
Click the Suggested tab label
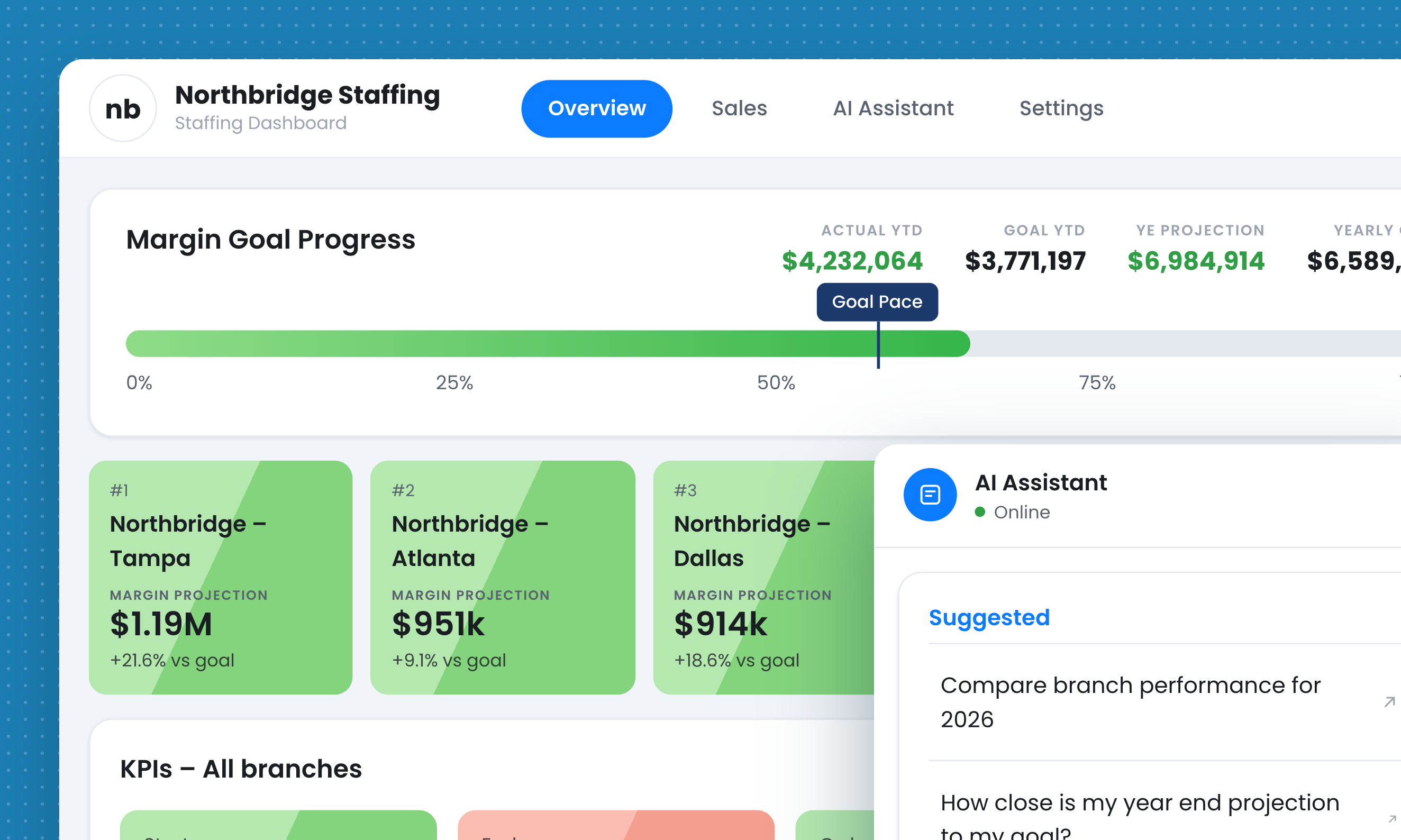click(x=989, y=617)
